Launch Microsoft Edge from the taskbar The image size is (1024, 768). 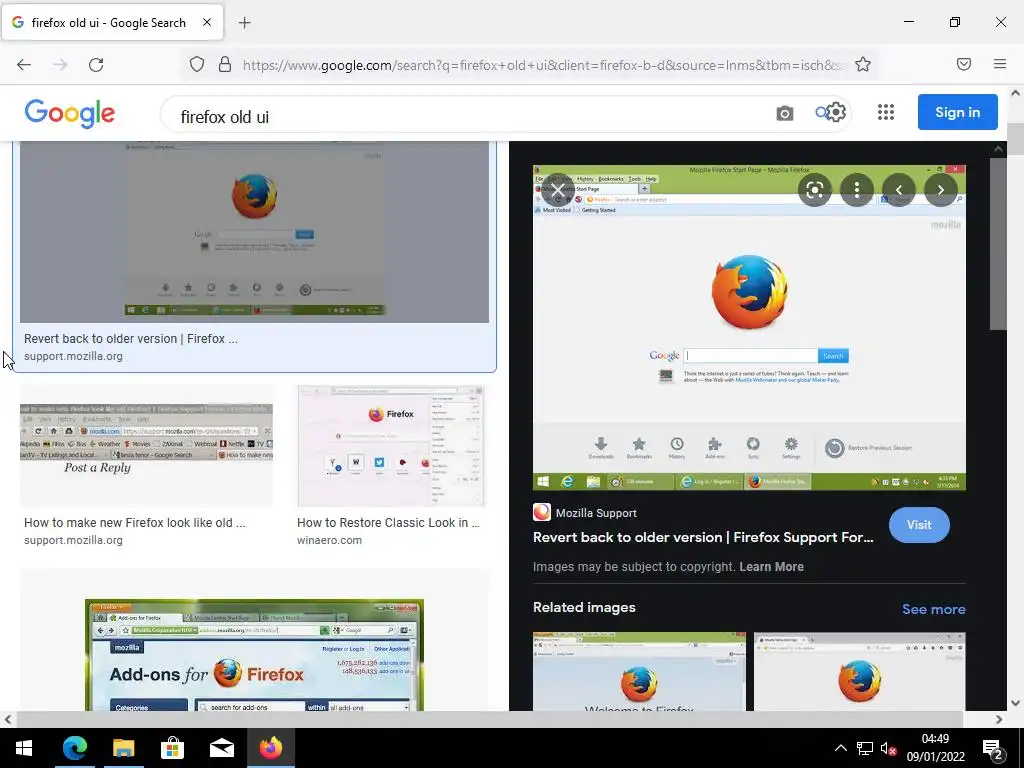(74, 748)
